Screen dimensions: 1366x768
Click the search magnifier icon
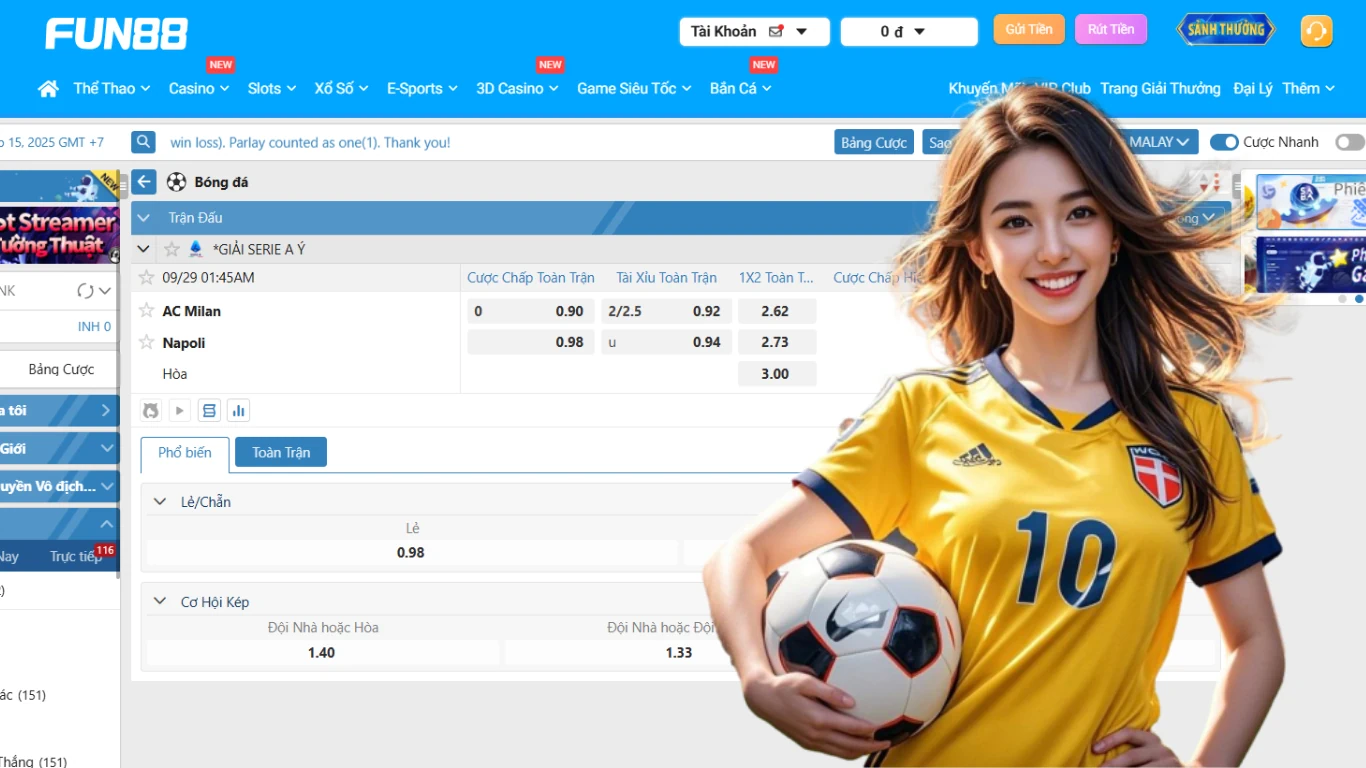(x=142, y=141)
